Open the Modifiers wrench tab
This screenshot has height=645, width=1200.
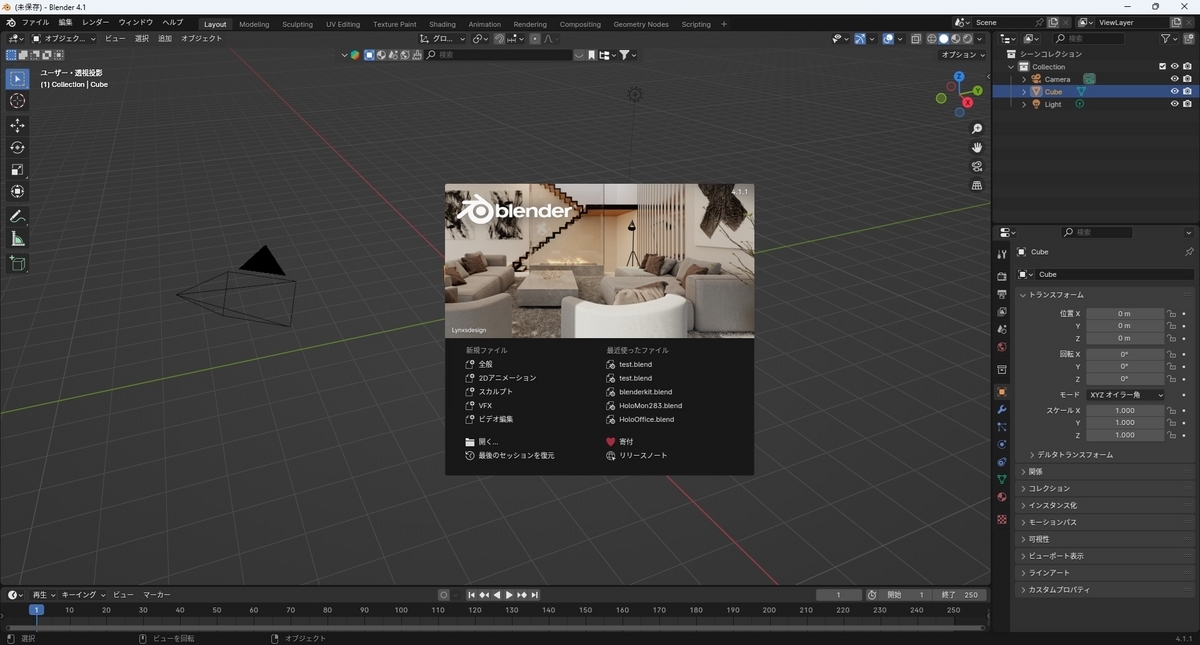point(1001,410)
